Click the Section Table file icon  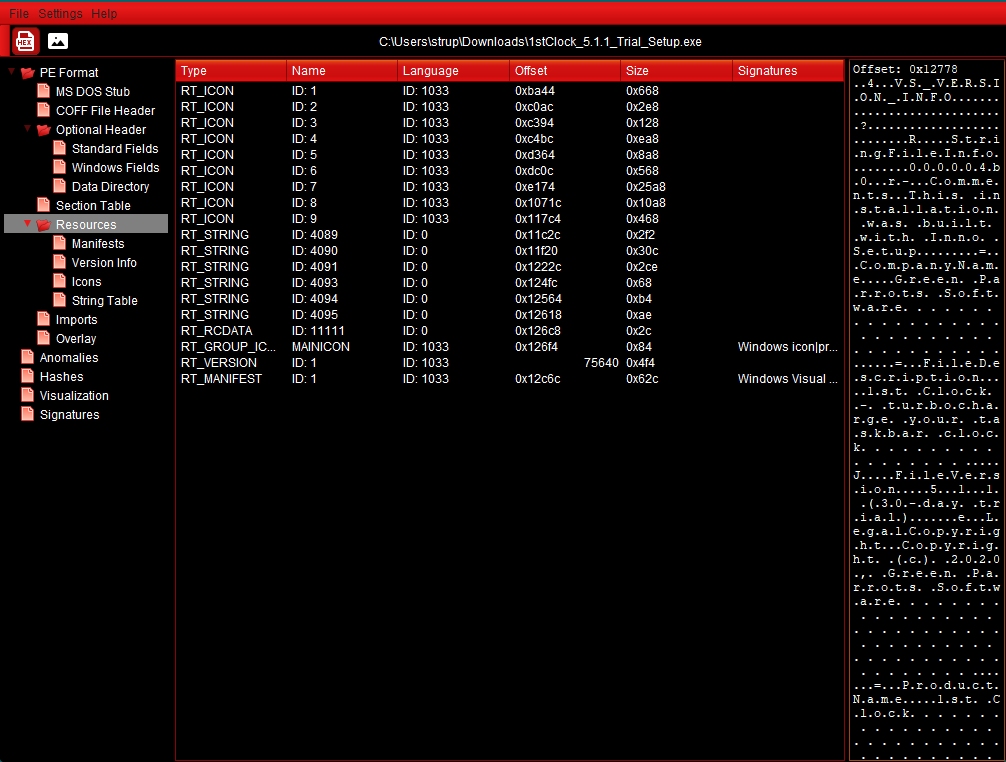(44, 205)
